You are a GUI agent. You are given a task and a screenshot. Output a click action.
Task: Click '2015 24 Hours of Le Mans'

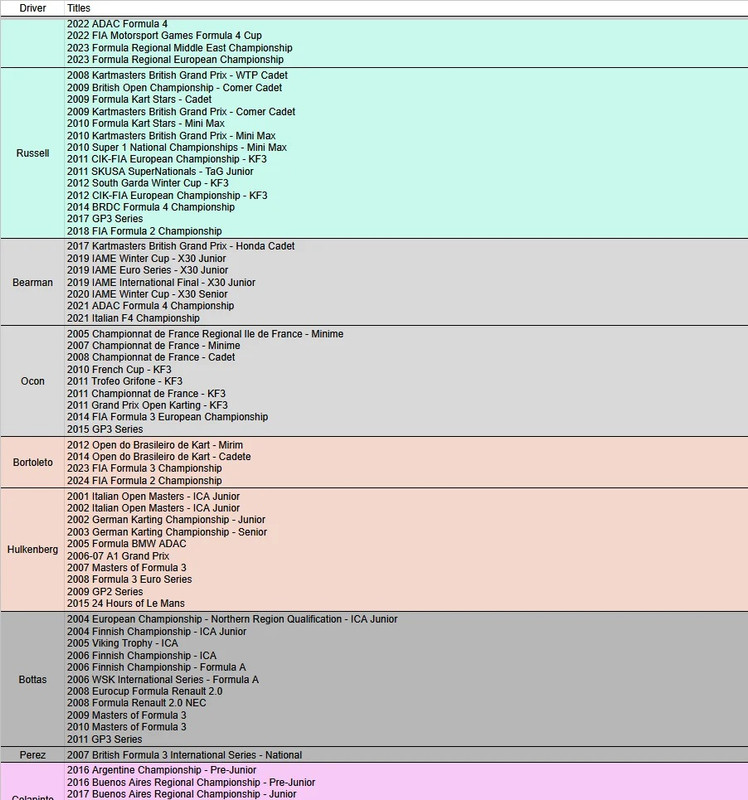point(126,604)
